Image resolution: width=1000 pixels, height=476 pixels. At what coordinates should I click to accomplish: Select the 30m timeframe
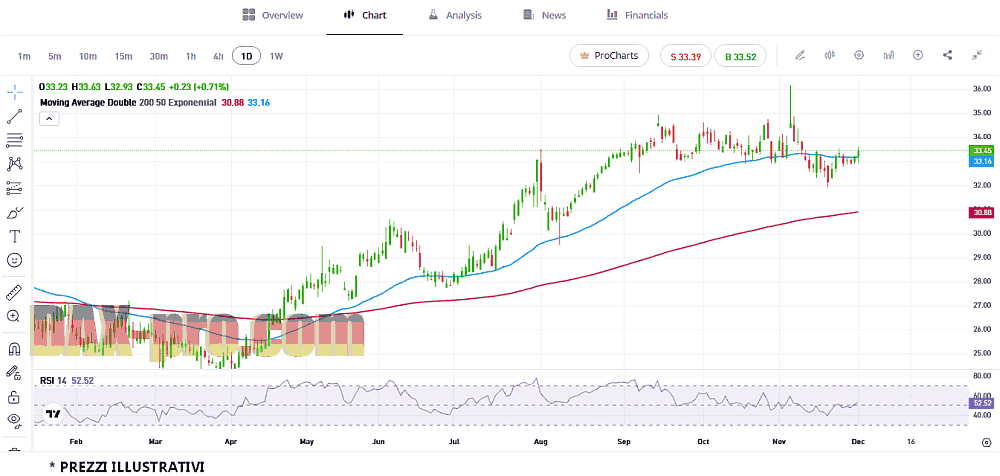tap(159, 56)
